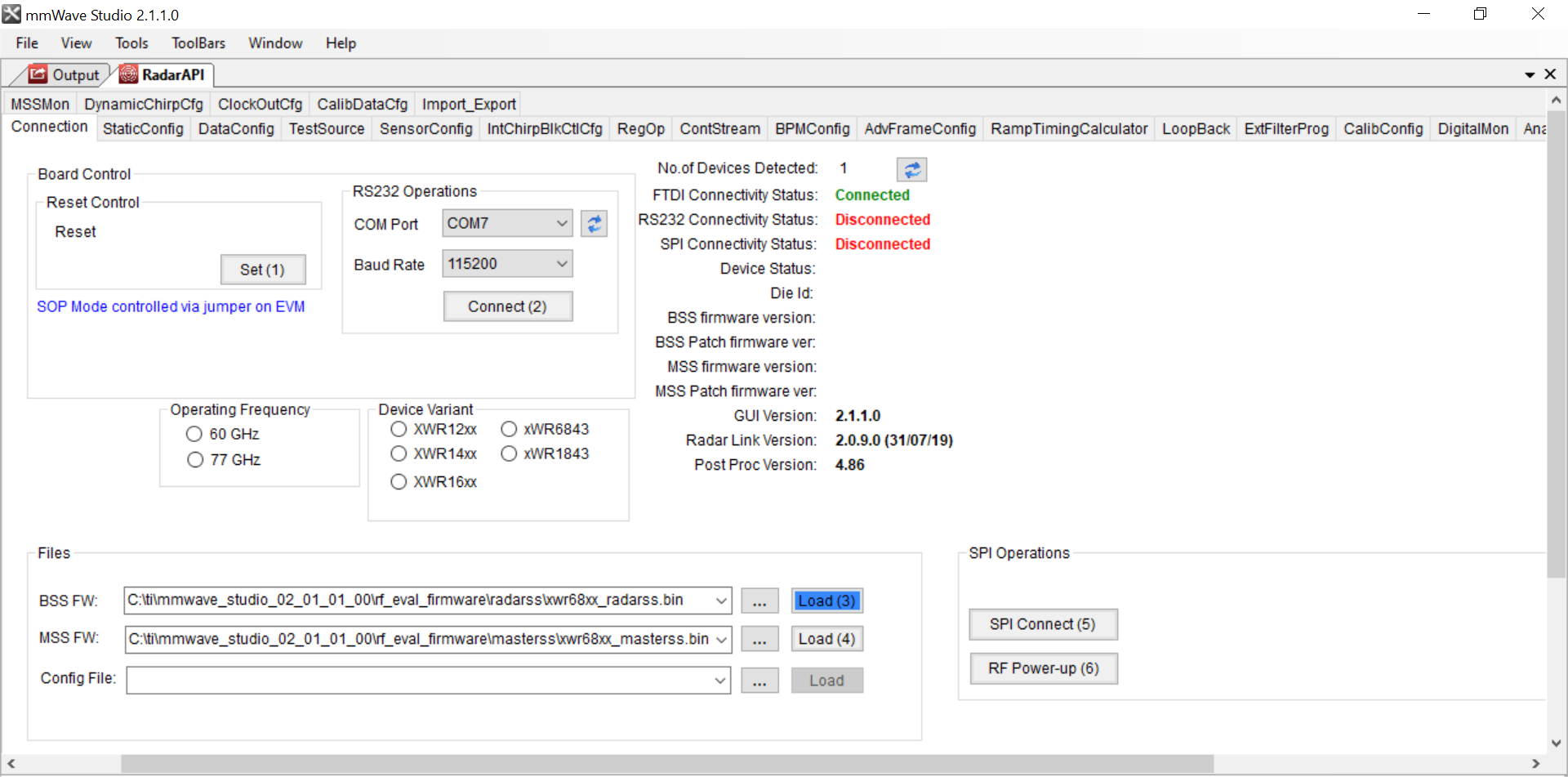Switch to the DynamicChirpCfg tab
Viewport: 1568px width, 777px height.
144,105
